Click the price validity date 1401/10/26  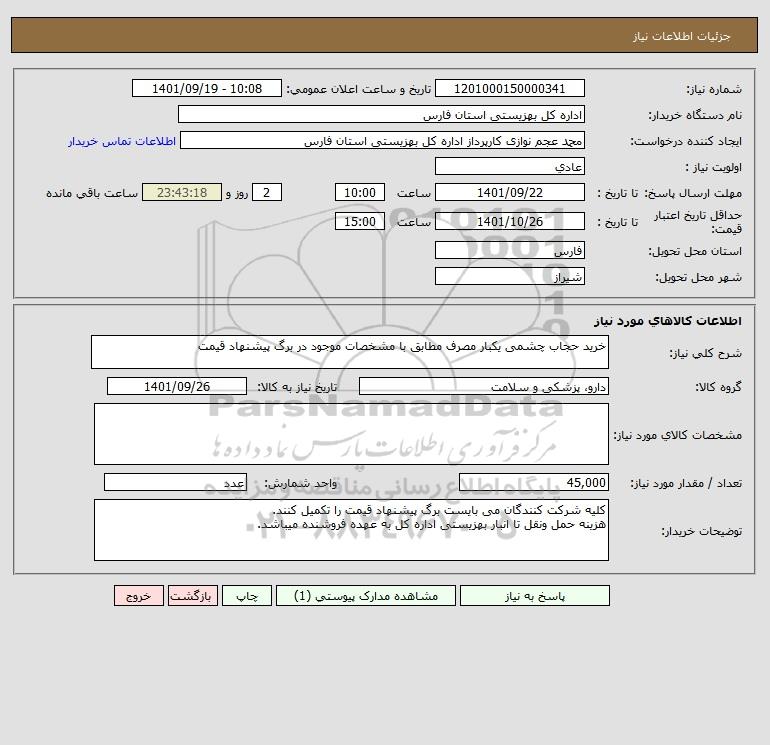coord(510,221)
